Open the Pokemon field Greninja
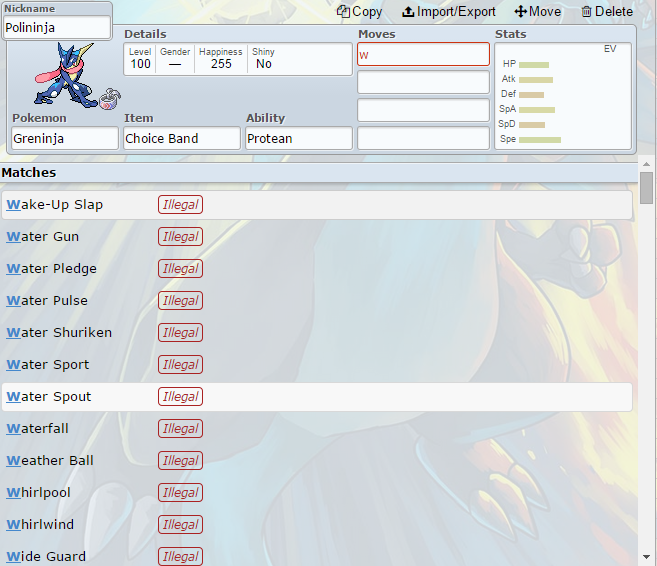The width and height of the screenshot is (657, 566). 65,138
